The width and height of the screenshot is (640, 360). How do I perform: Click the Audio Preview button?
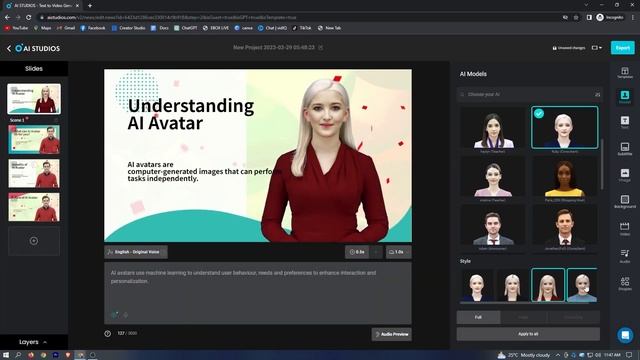click(391, 334)
